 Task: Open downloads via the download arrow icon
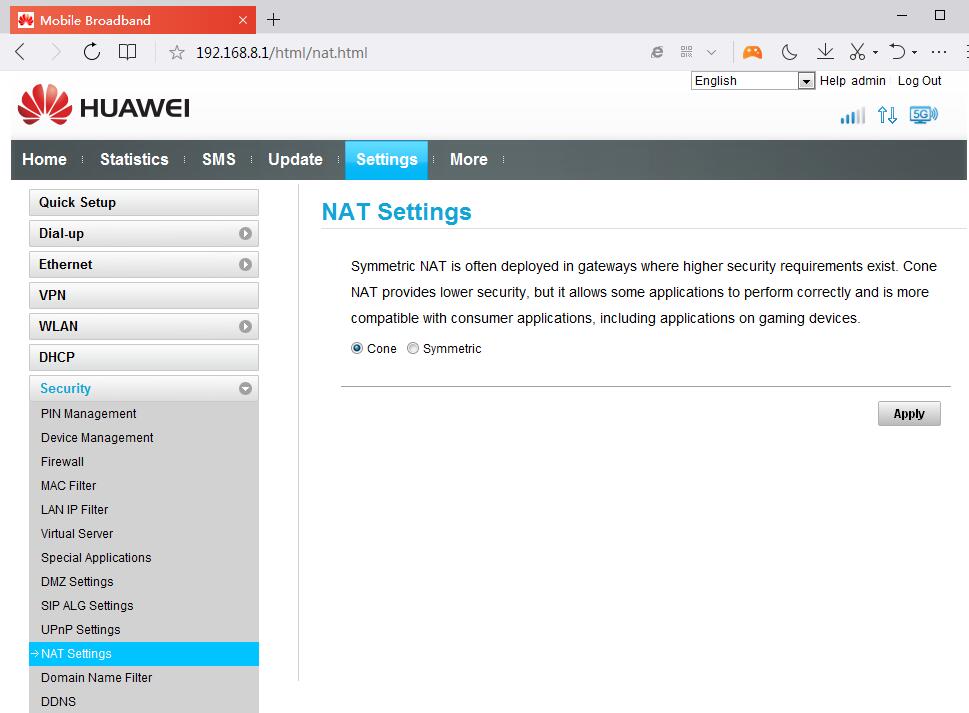click(825, 52)
